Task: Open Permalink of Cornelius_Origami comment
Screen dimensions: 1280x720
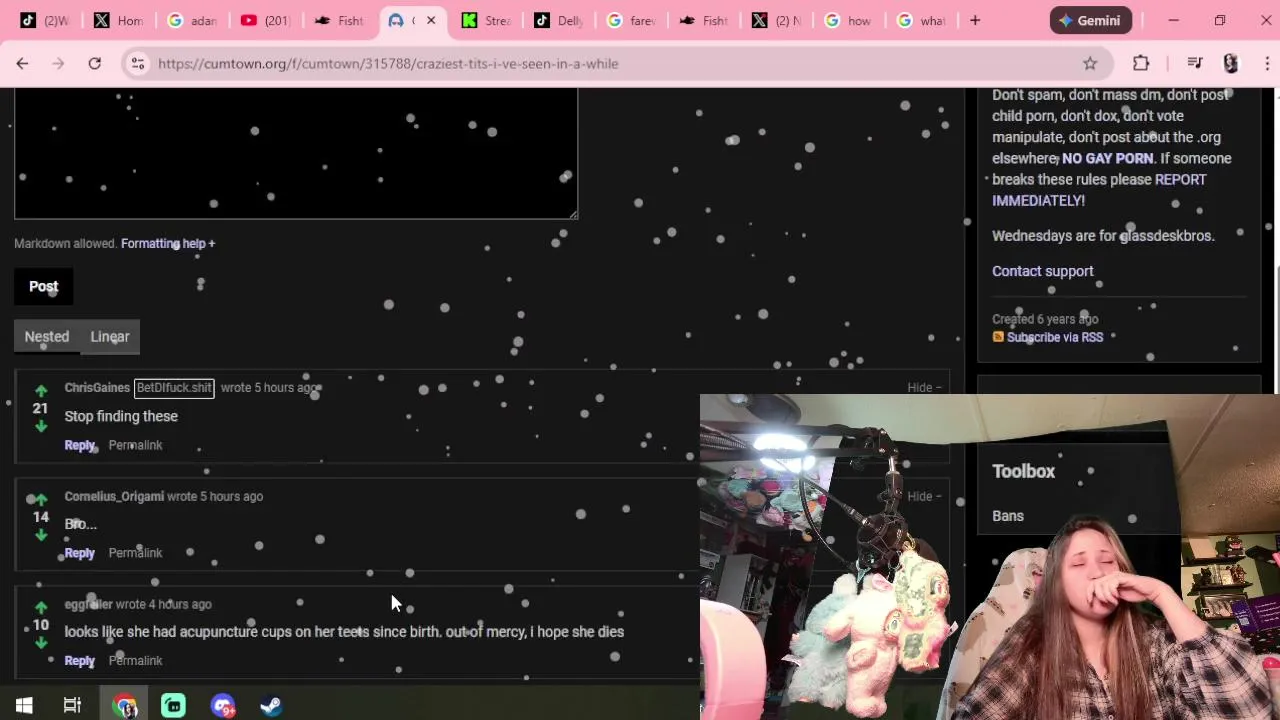Action: (x=135, y=553)
